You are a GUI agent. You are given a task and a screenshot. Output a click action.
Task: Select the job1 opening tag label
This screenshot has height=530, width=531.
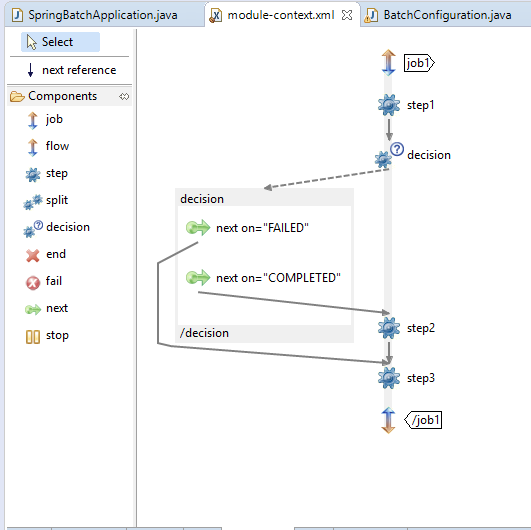point(419,63)
